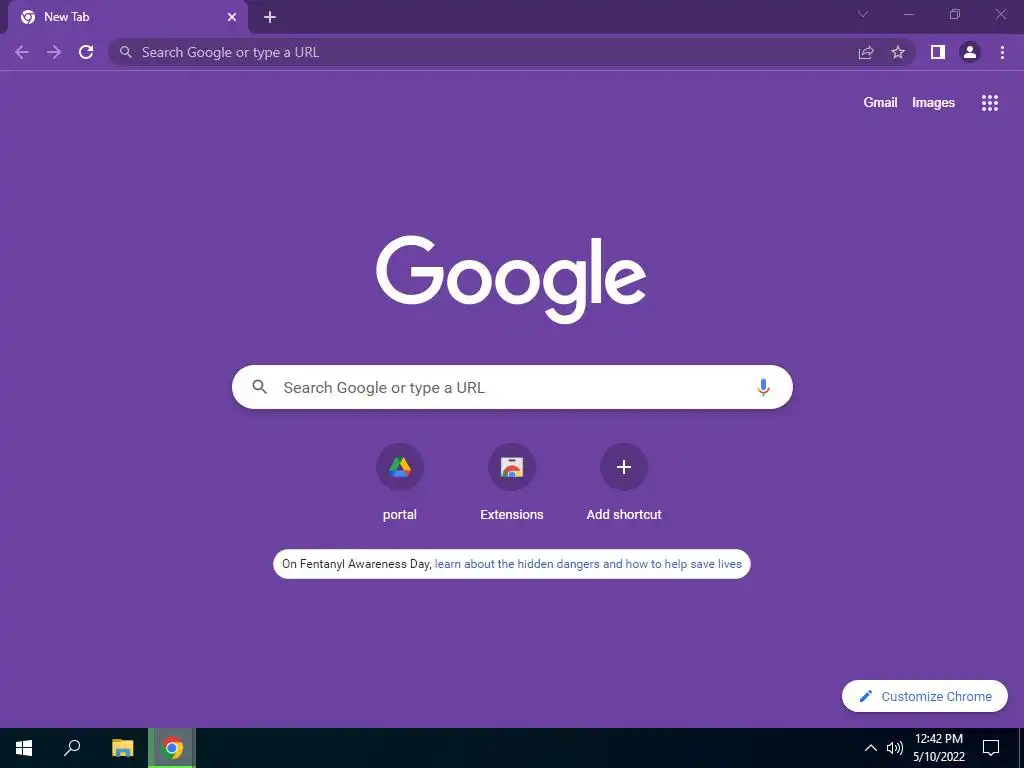Viewport: 1024px width, 768px height.
Task: Open Images link
Action: click(933, 103)
